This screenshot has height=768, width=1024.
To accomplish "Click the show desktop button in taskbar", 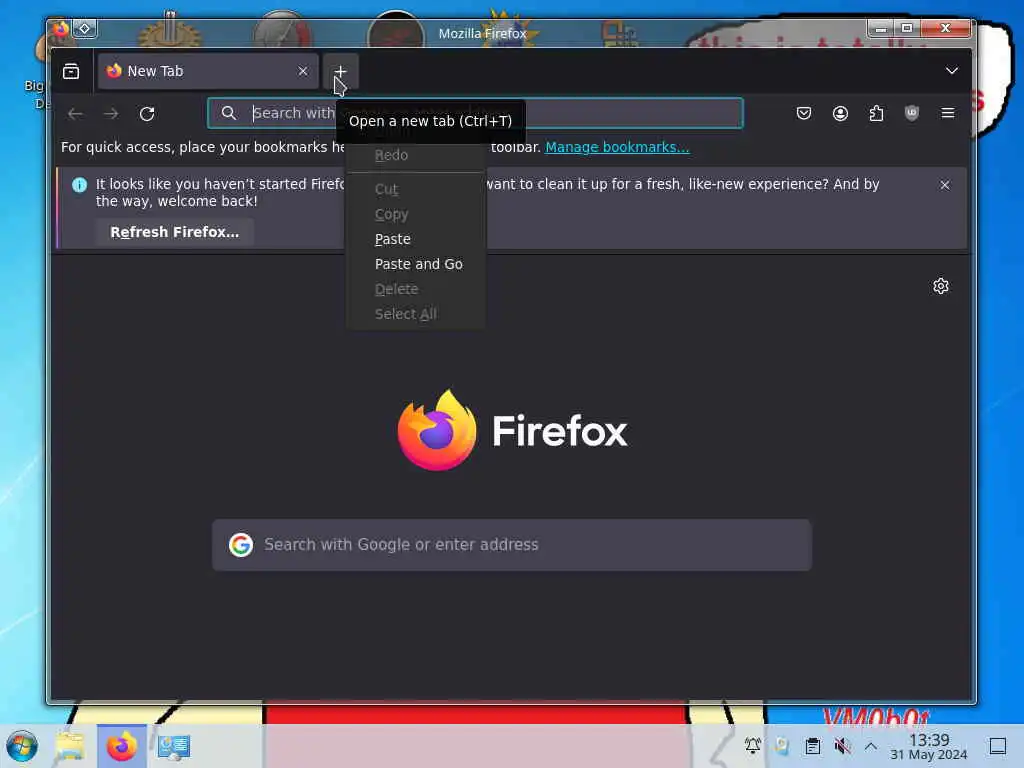I will tap(997, 746).
